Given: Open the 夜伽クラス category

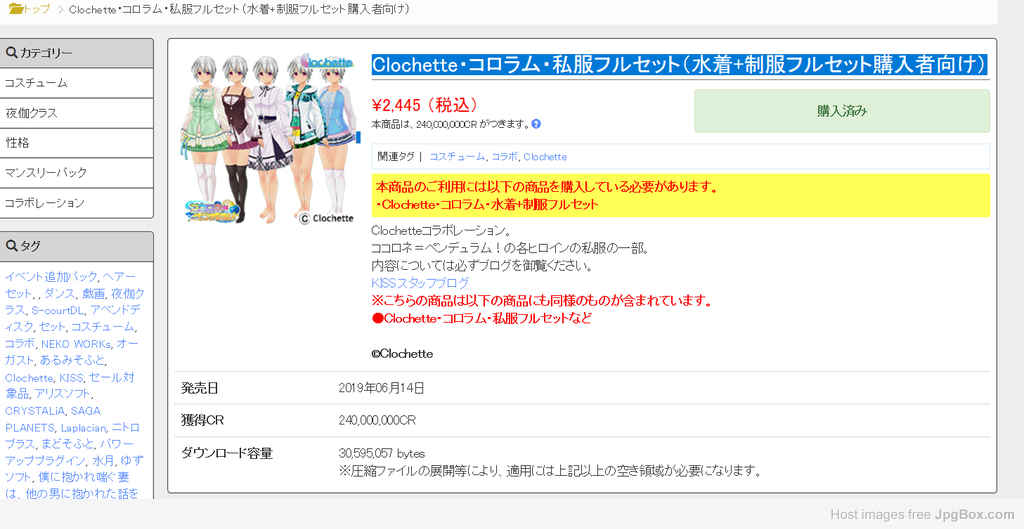Looking at the screenshot, I should [x=76, y=113].
